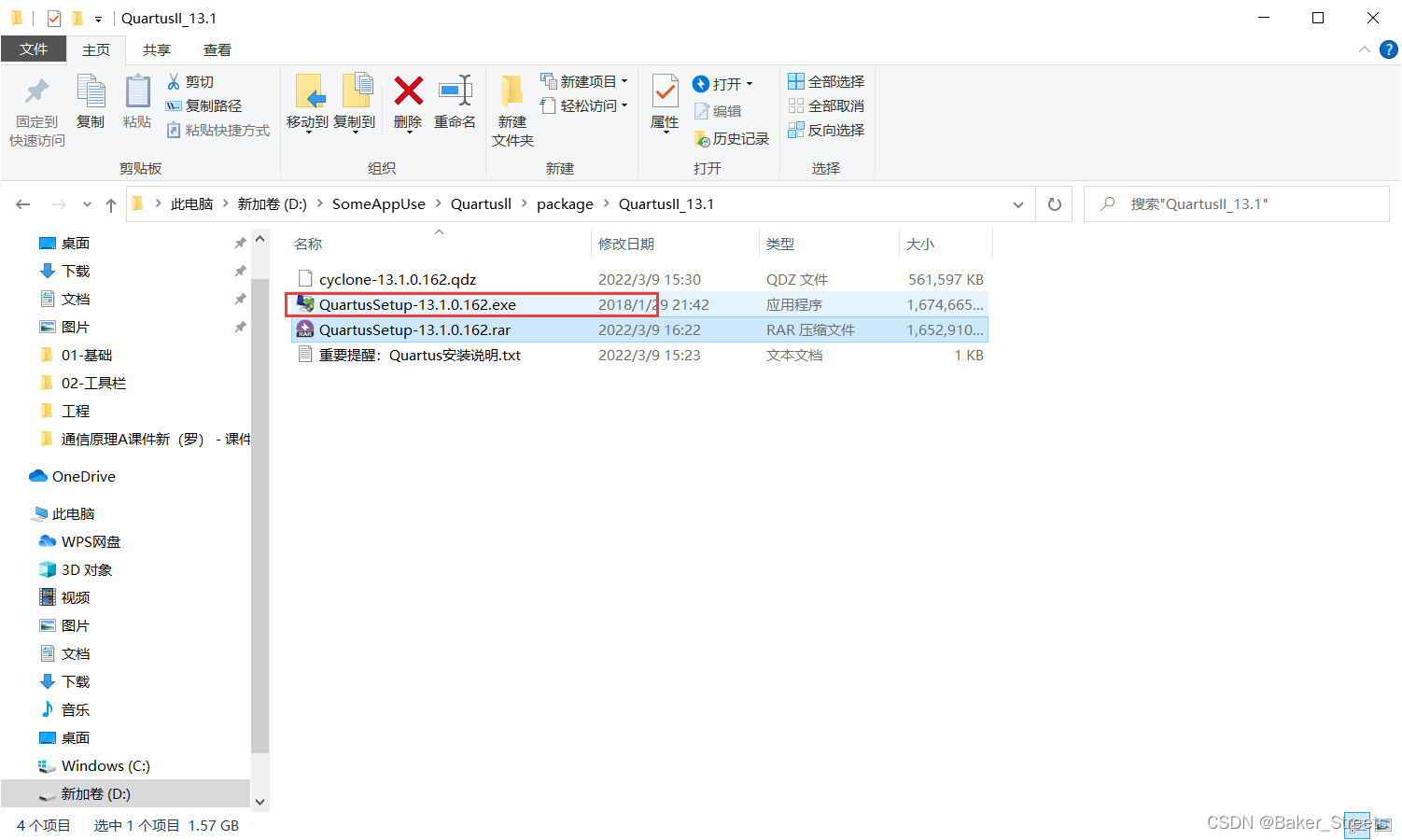The height and width of the screenshot is (840, 1402).
Task: Open Downloads in Quick access
Action: point(76,271)
